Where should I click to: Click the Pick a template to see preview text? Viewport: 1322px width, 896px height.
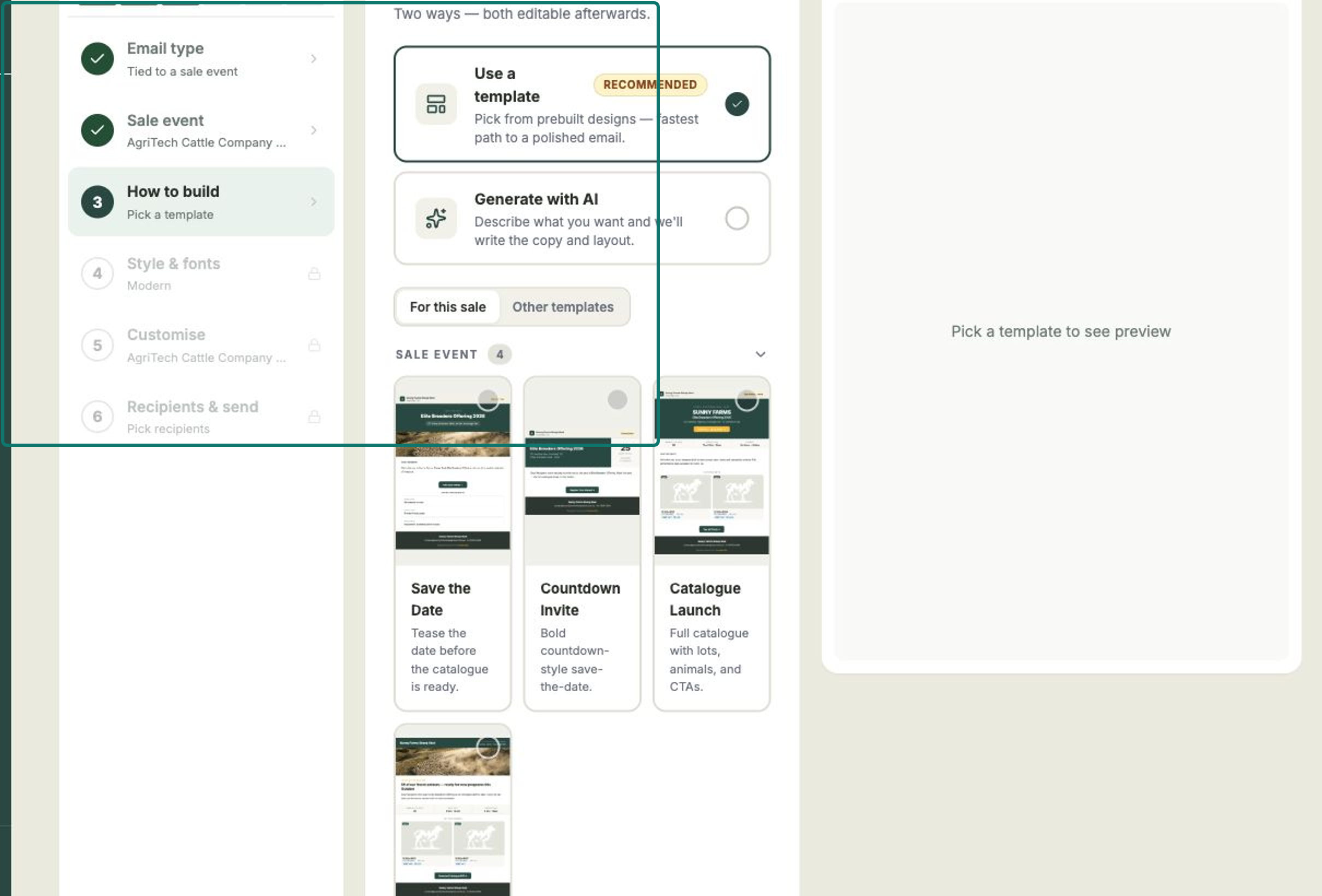(1061, 331)
